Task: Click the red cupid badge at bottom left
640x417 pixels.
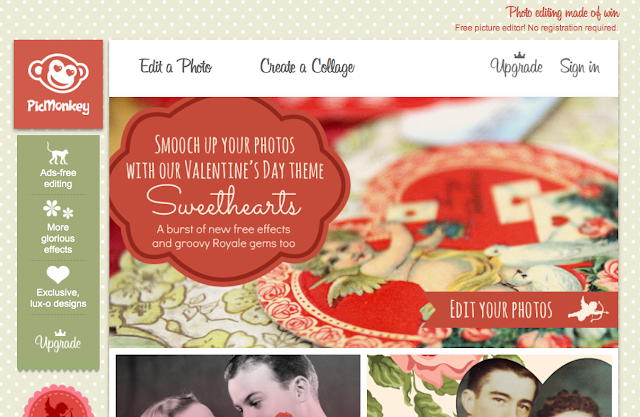Action: coord(58,401)
